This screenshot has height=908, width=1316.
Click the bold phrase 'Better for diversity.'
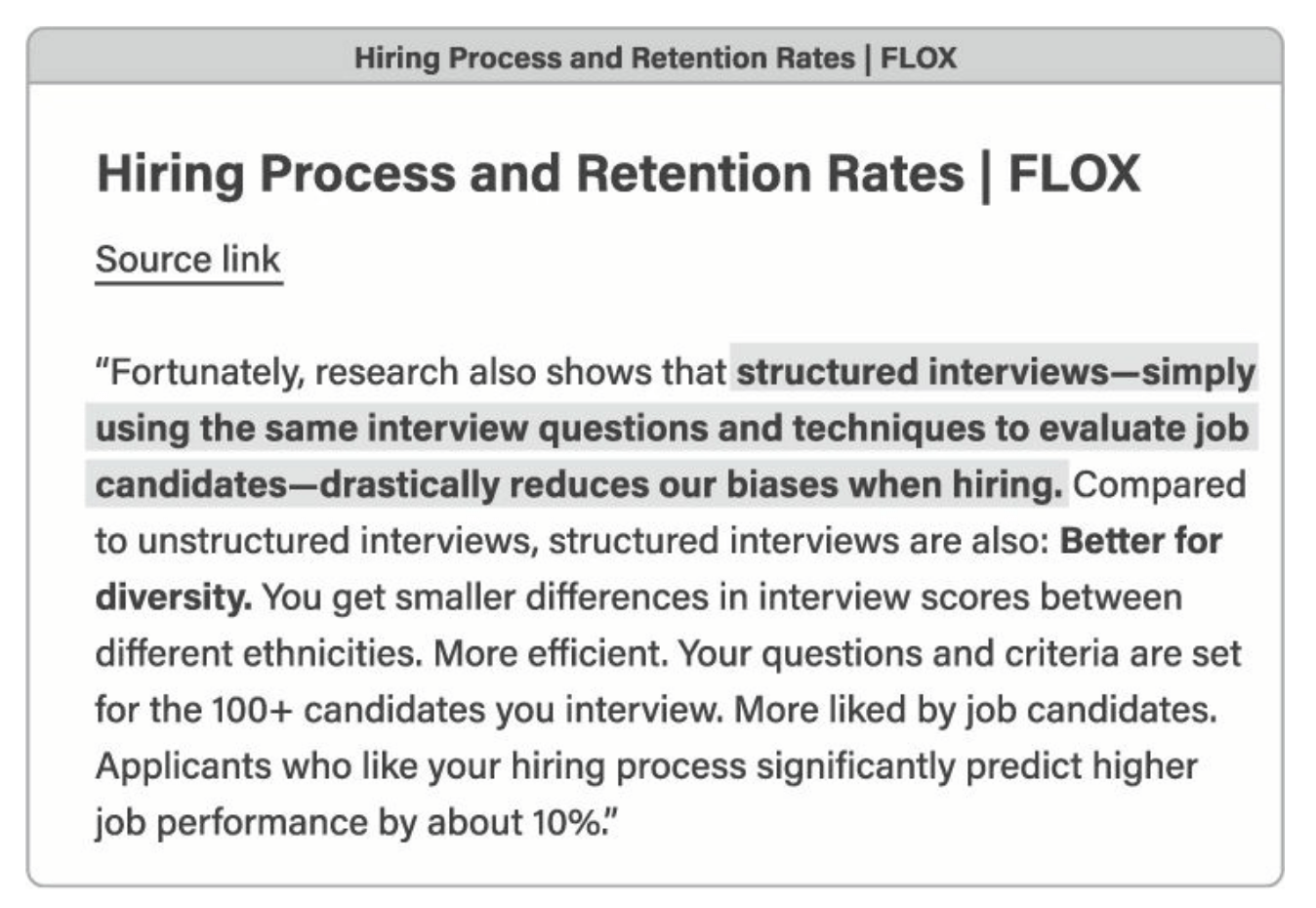[x=1140, y=541]
